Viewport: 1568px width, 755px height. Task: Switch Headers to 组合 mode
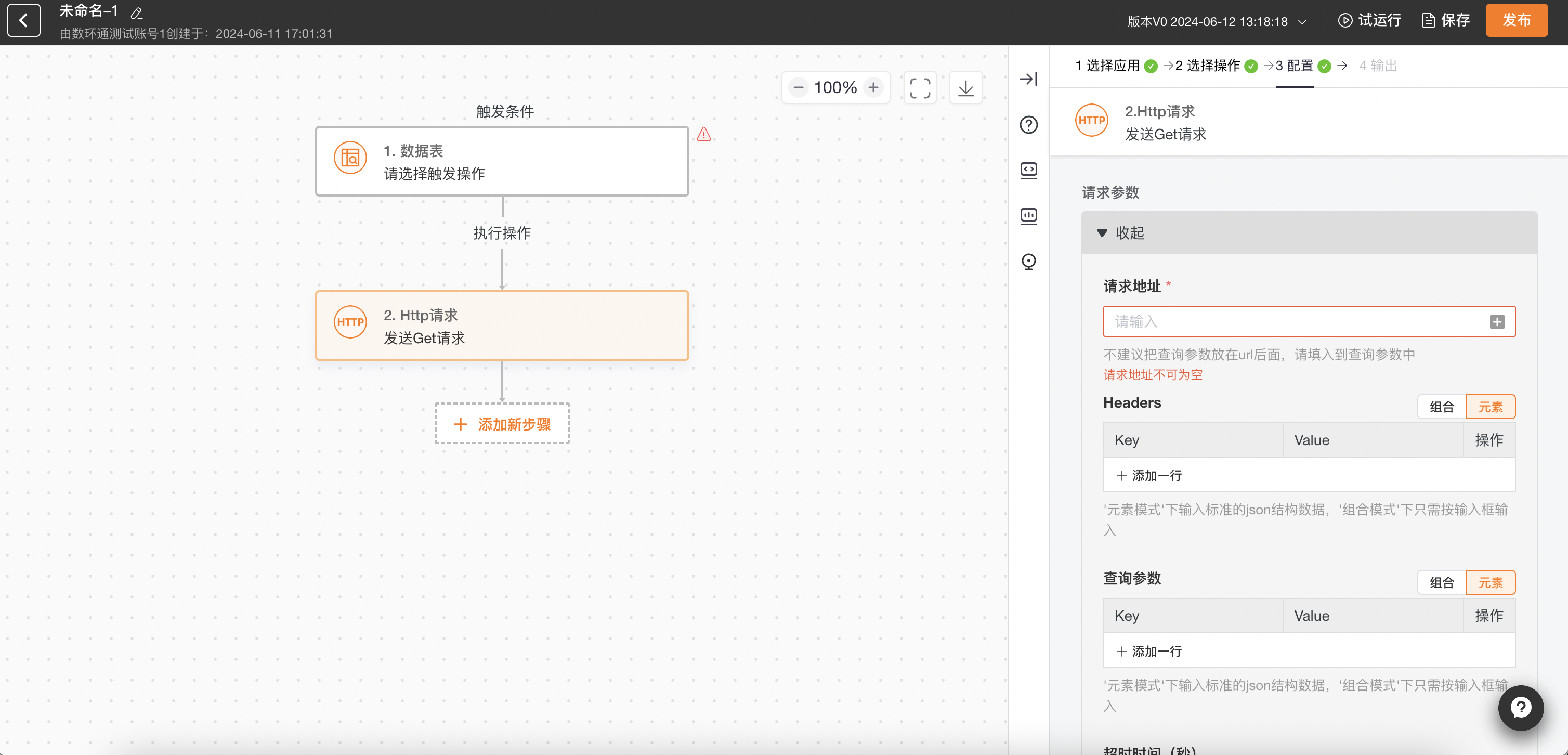pos(1441,407)
